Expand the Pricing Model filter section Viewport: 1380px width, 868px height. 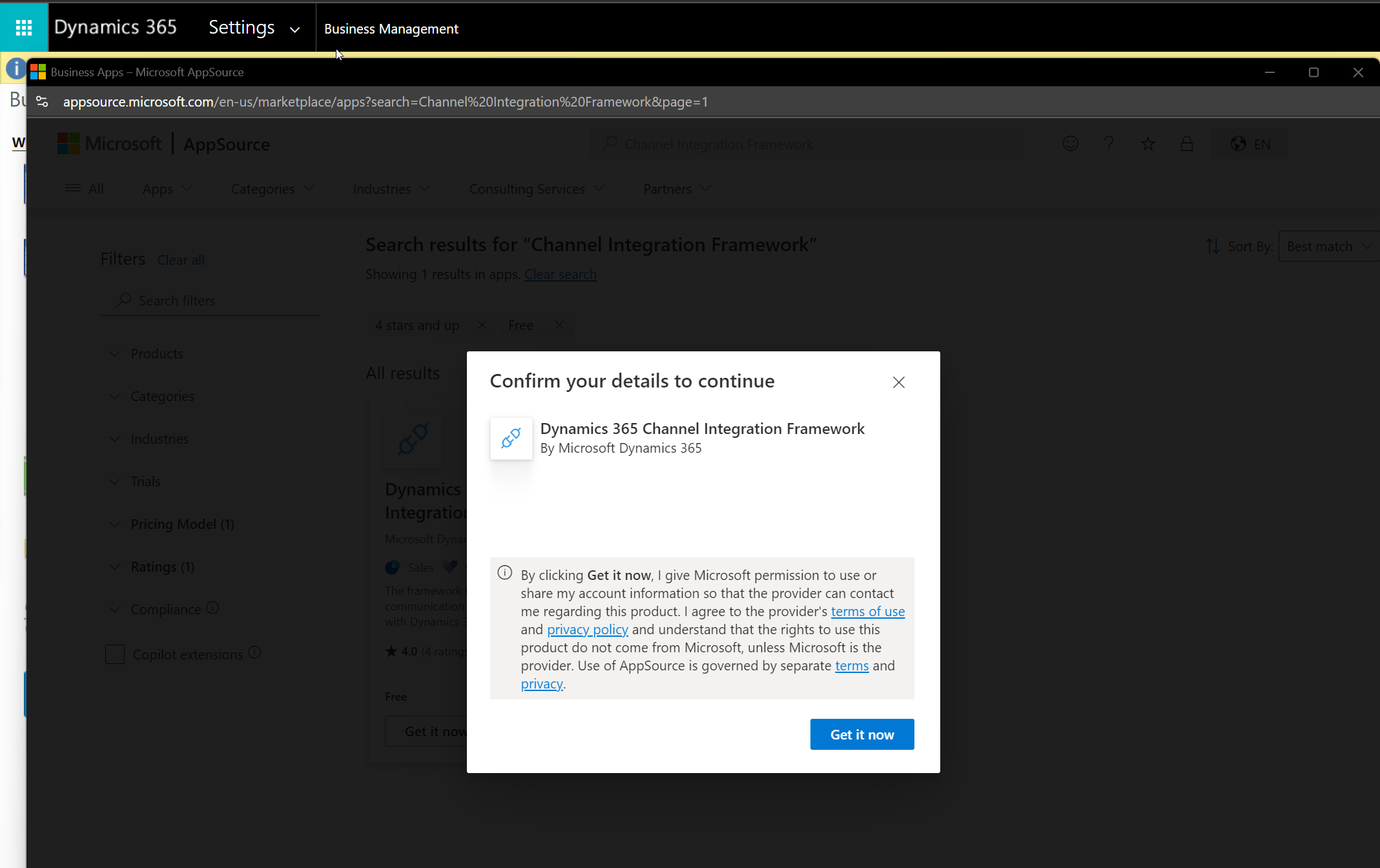[x=172, y=524]
